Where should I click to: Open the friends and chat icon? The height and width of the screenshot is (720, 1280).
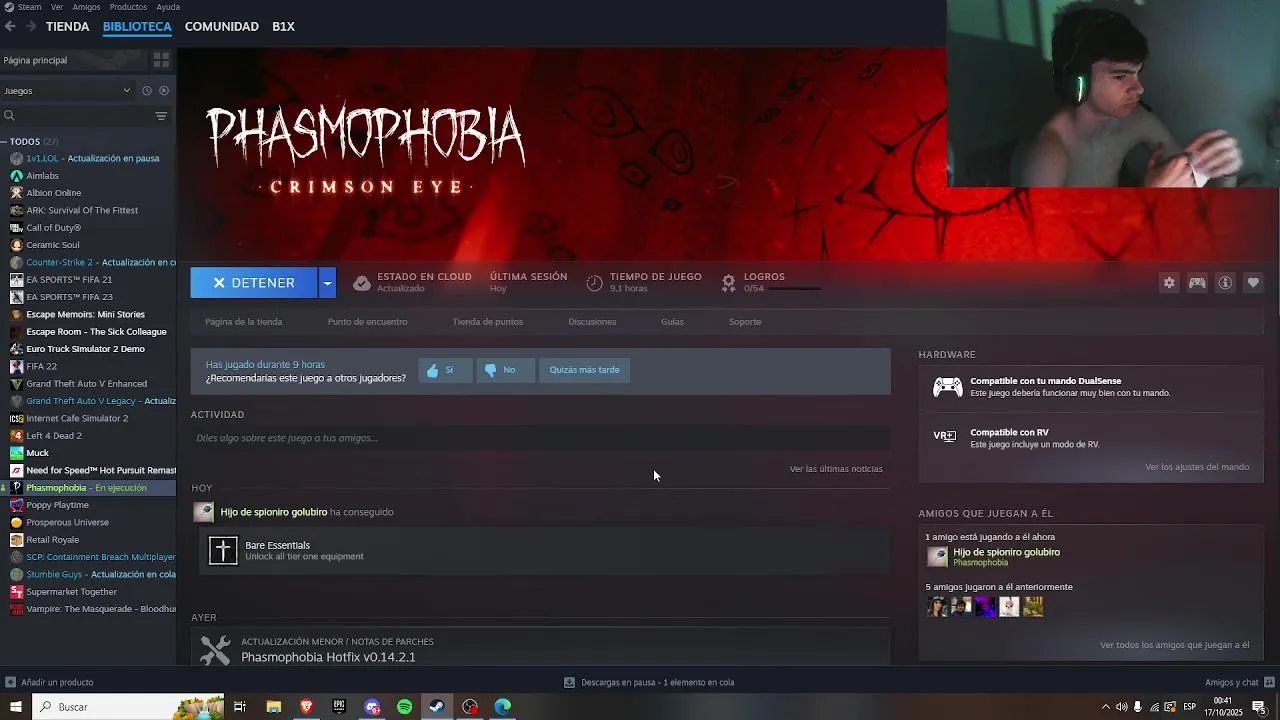coord(1270,682)
